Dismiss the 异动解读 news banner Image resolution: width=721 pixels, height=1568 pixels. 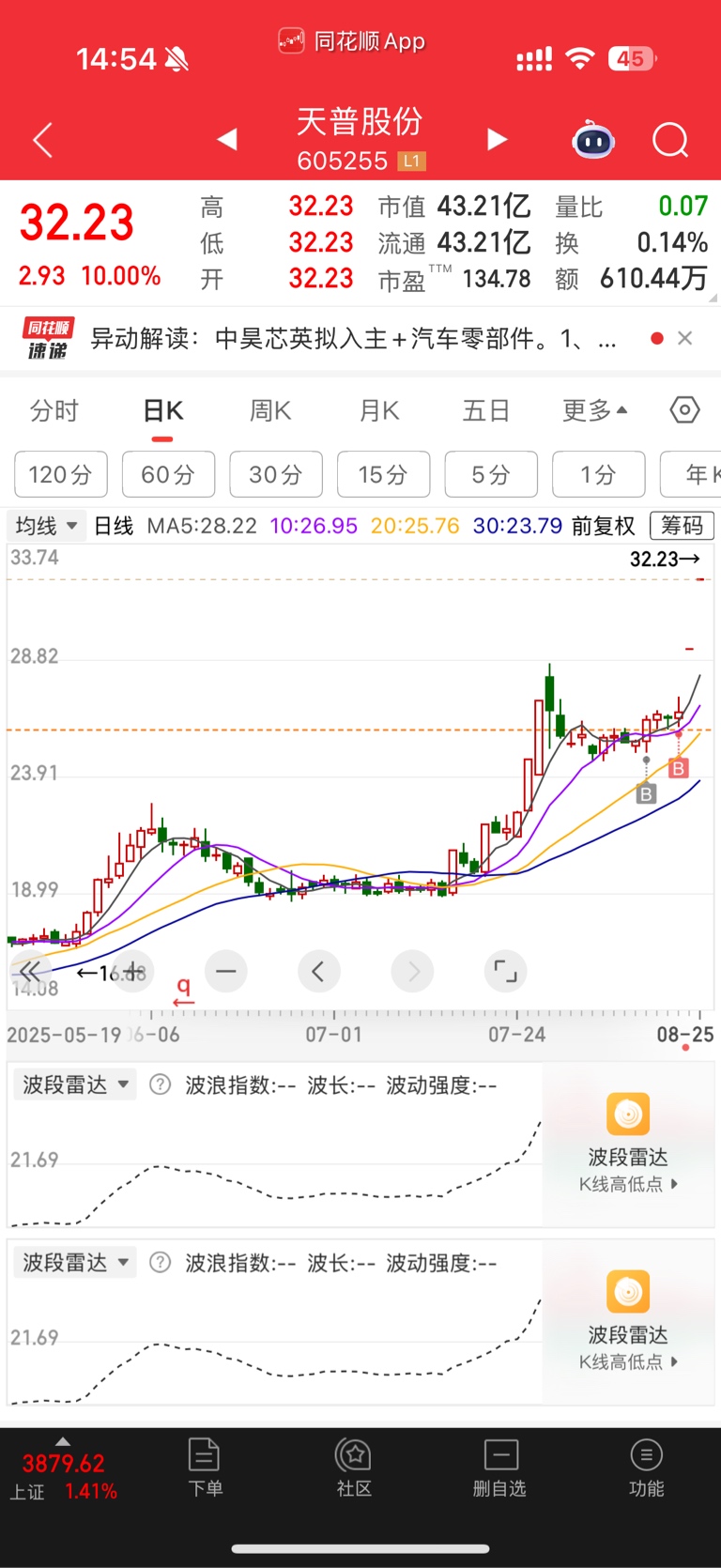click(x=685, y=338)
